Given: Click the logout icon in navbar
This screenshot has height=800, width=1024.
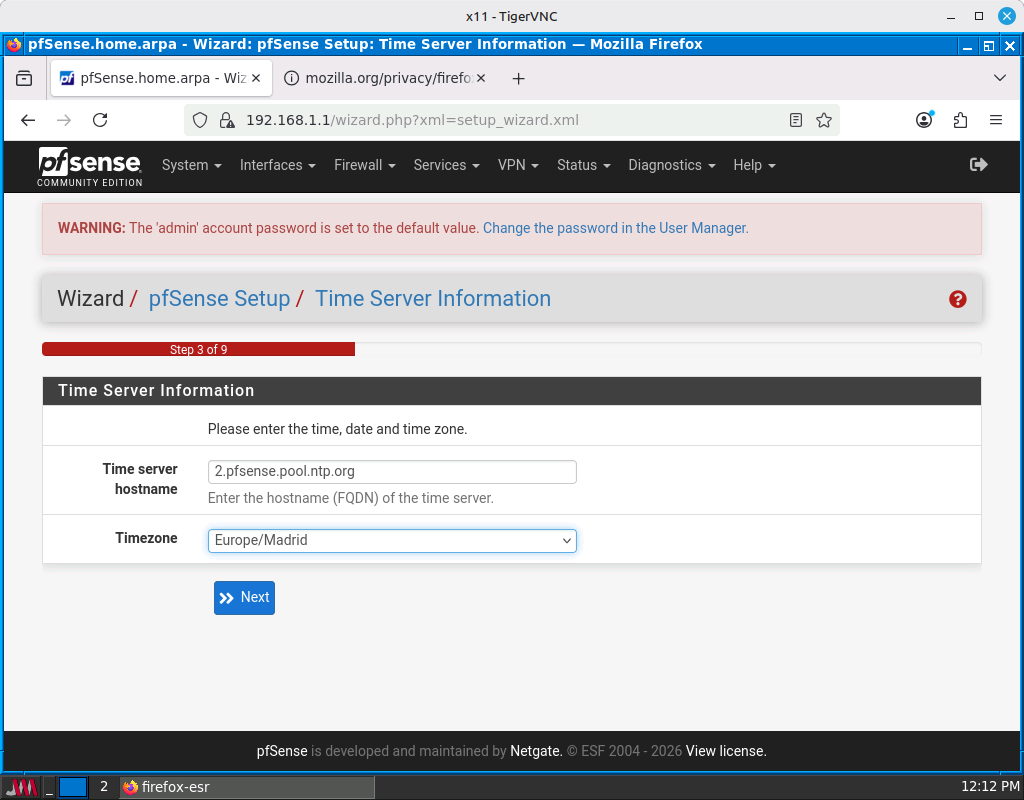Looking at the screenshot, I should (x=978, y=165).
